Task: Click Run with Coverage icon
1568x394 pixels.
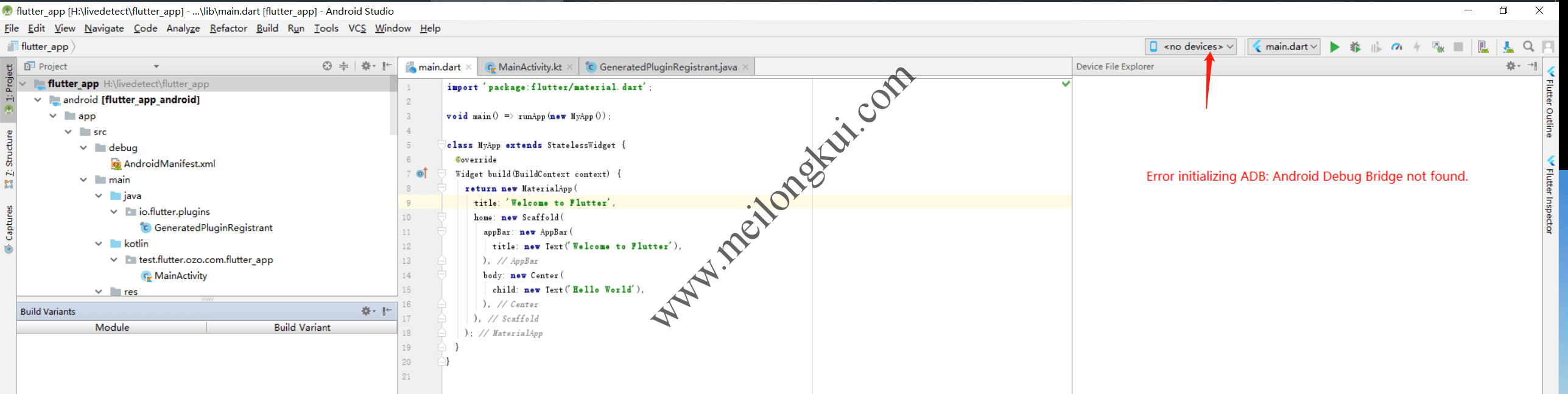Action: coord(1376,47)
